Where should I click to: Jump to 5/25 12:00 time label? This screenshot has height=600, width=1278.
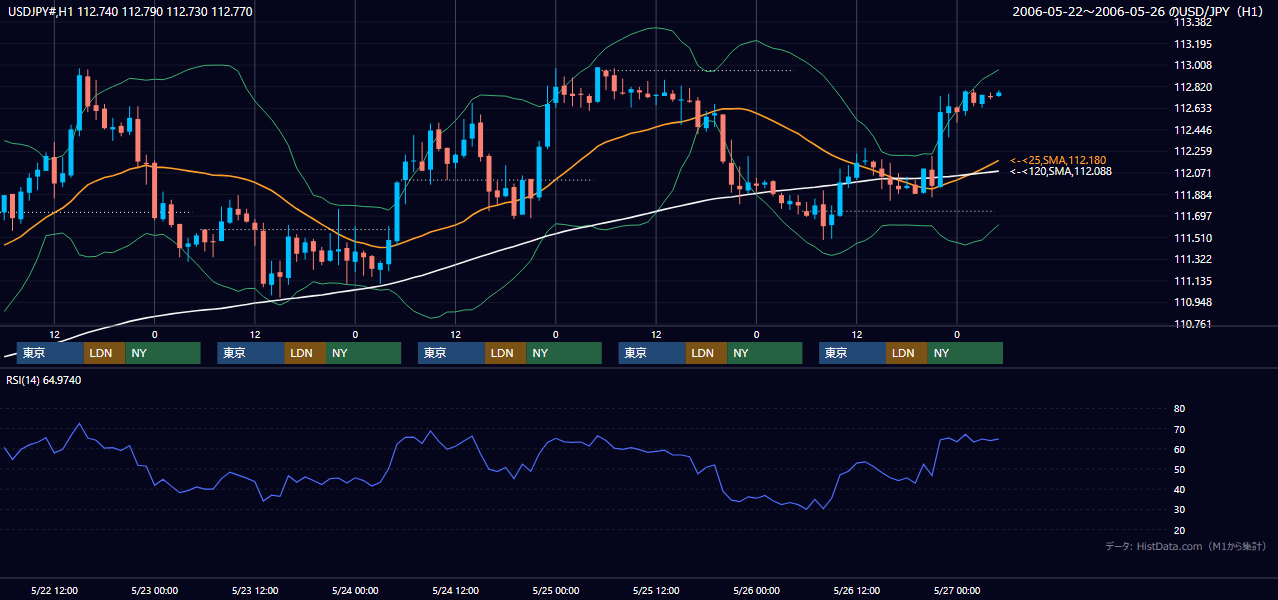[x=656, y=591]
